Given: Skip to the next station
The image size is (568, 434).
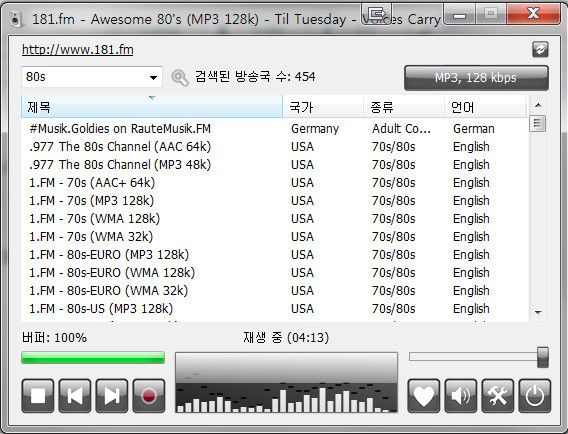Looking at the screenshot, I should pos(112,396).
